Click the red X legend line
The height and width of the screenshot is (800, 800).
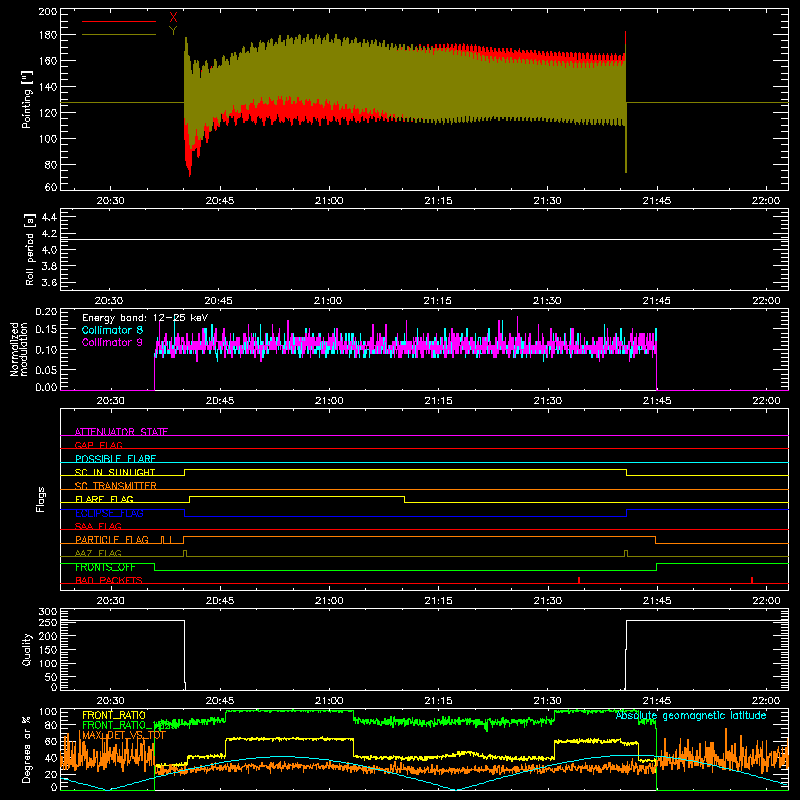(119, 21)
